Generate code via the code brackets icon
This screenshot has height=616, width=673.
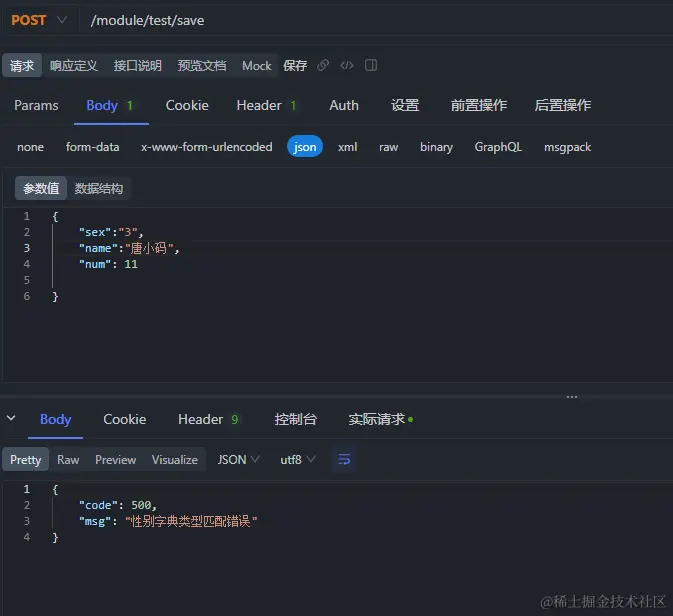(347, 65)
